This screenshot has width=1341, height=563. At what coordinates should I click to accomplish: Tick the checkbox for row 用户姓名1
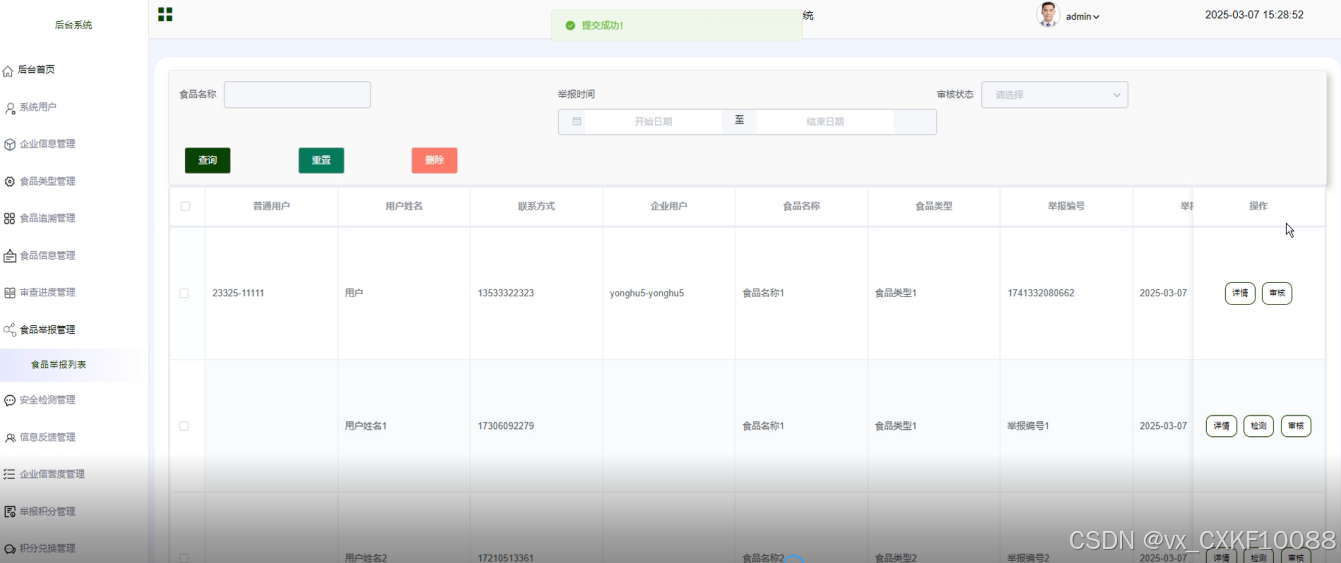pos(184,426)
